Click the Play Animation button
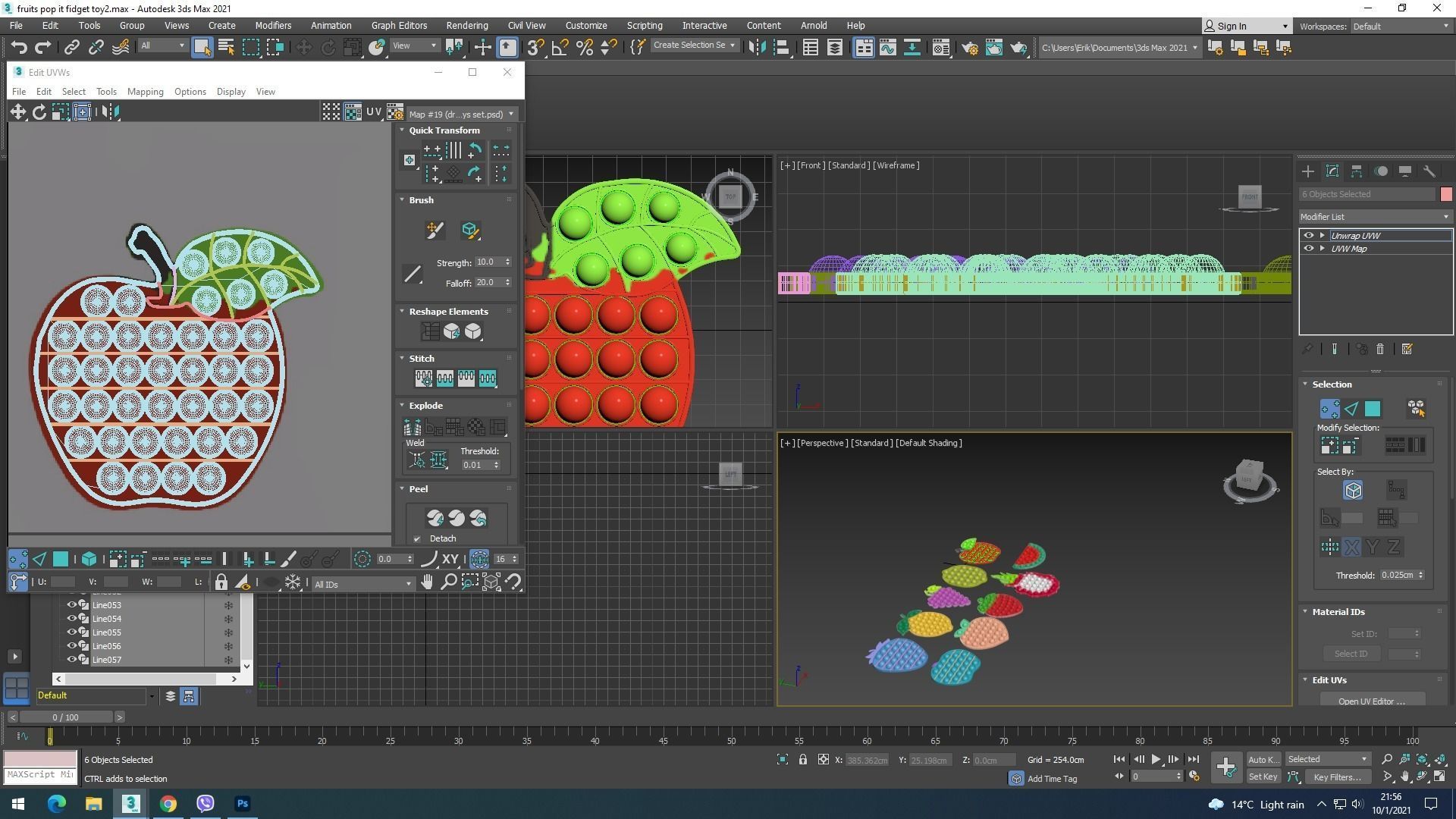The image size is (1456, 819). click(x=1156, y=759)
